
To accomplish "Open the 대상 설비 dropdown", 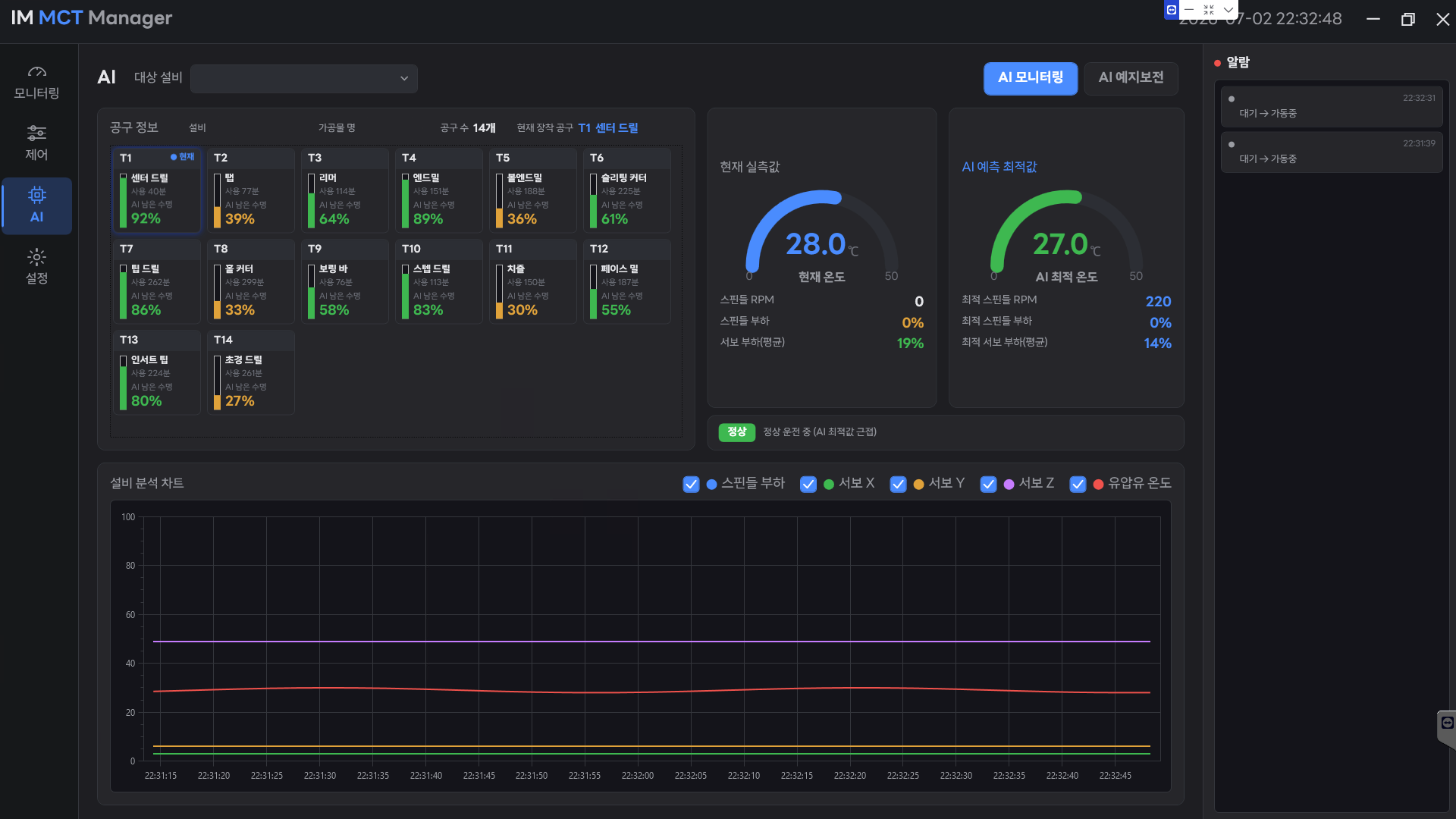I will click(304, 78).
